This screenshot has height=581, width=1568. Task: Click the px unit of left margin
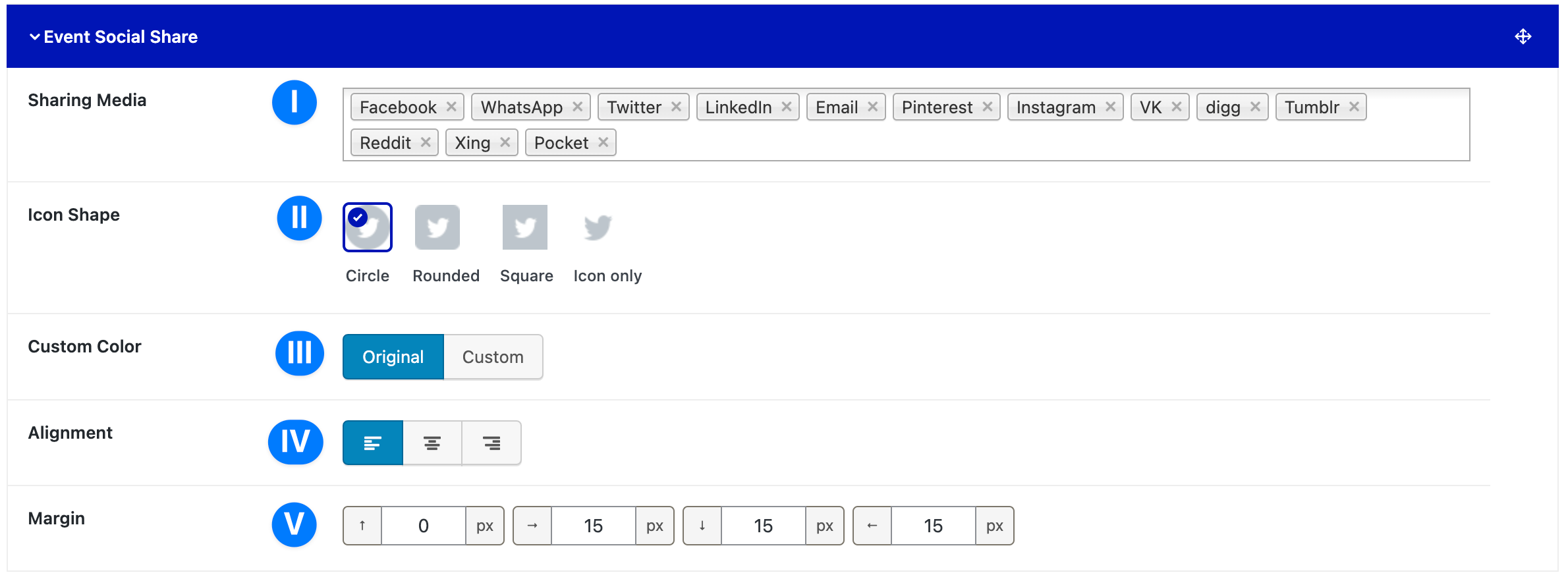coord(995,526)
